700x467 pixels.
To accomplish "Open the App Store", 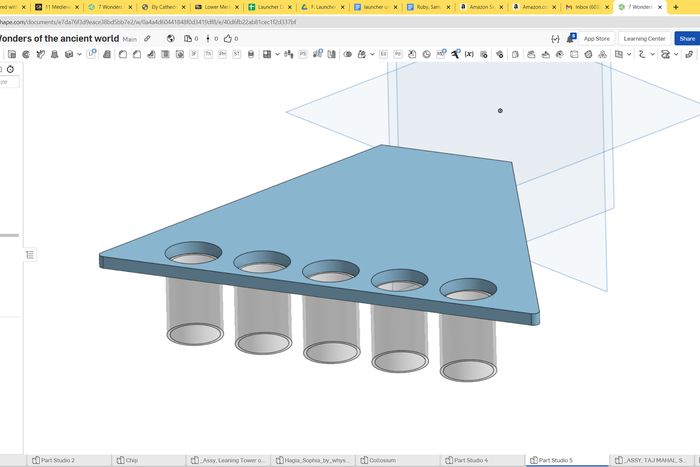I will click(x=596, y=38).
